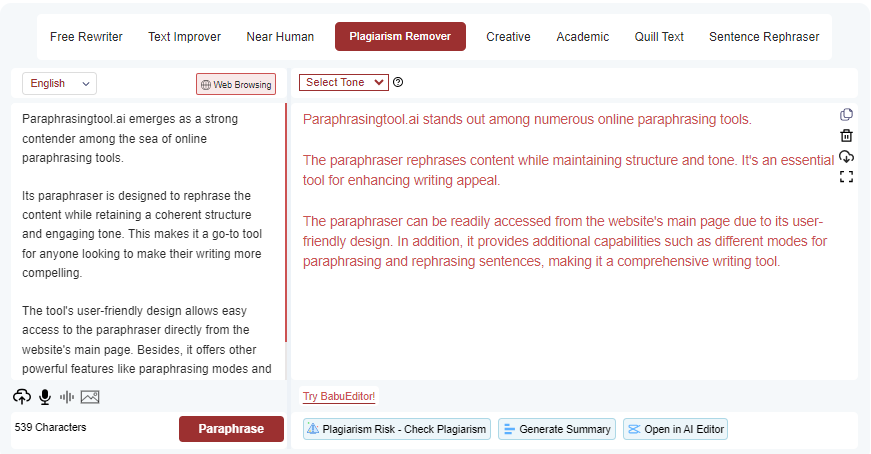Click the '539 Characters' counter
This screenshot has width=871, height=454.
tap(51, 427)
